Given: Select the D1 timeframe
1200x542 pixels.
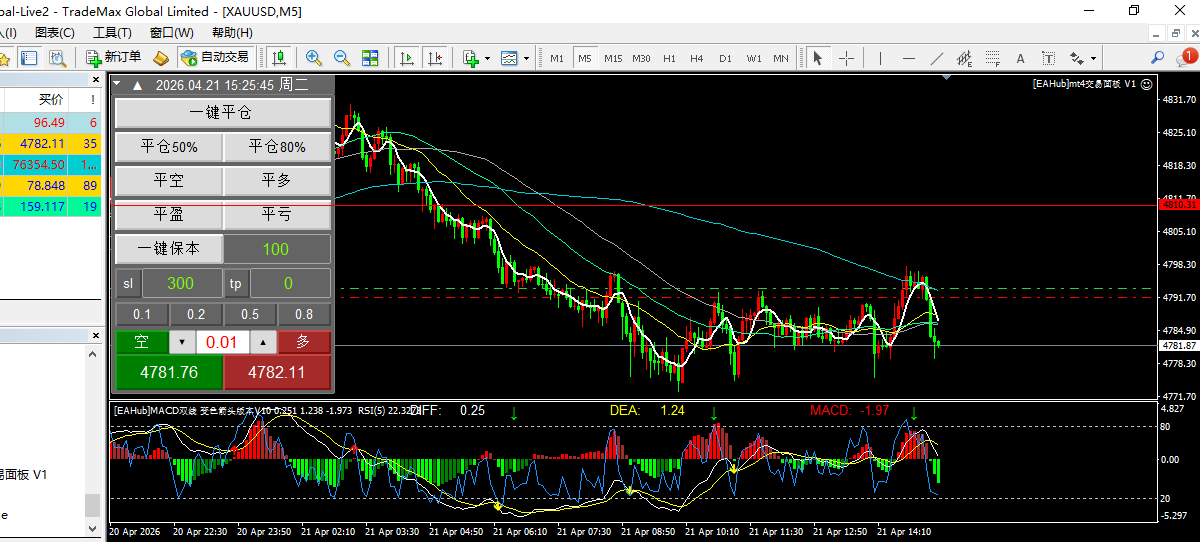Looking at the screenshot, I should [x=725, y=58].
